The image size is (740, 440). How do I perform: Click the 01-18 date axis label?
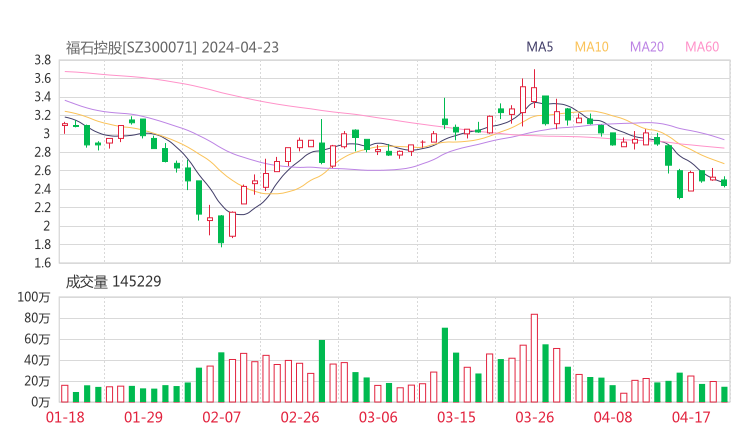pyautogui.click(x=65, y=417)
